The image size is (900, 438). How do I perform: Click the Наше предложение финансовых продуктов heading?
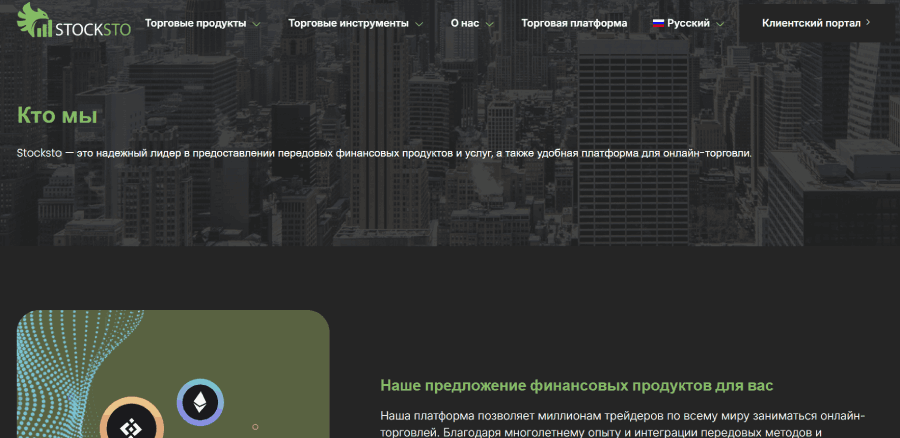click(577, 385)
